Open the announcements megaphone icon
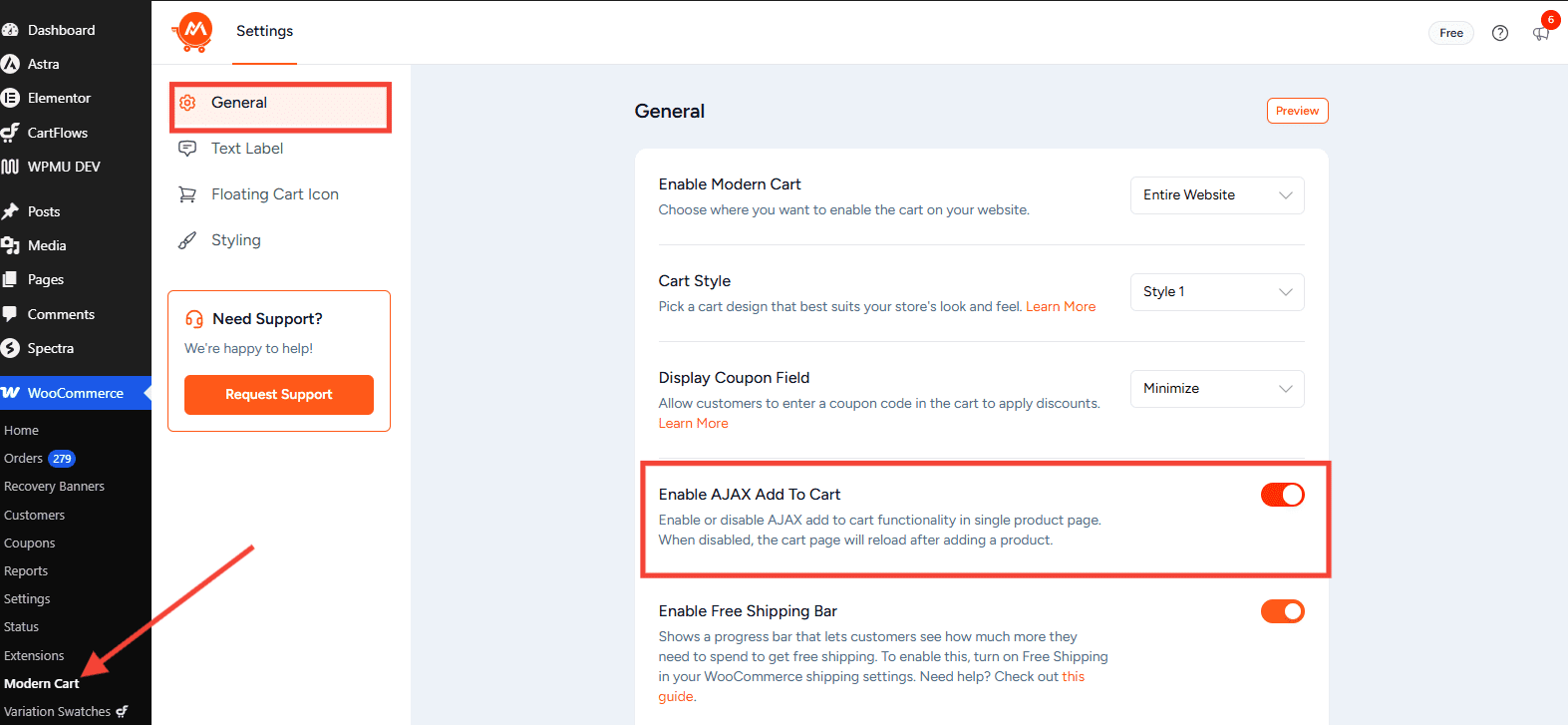This screenshot has height=725, width=1568. pyautogui.click(x=1541, y=34)
